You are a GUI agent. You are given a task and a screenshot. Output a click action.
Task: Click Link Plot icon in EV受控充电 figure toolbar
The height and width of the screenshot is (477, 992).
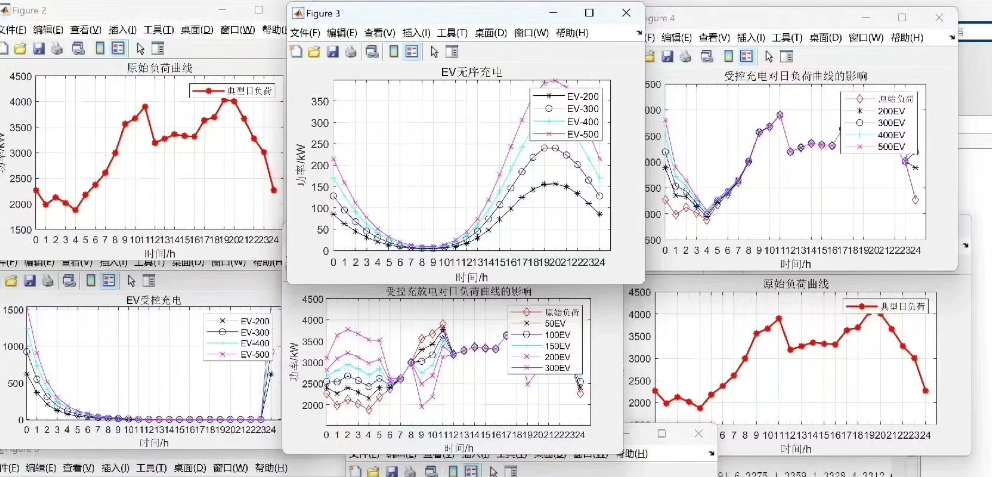pyautogui.click(x=70, y=280)
